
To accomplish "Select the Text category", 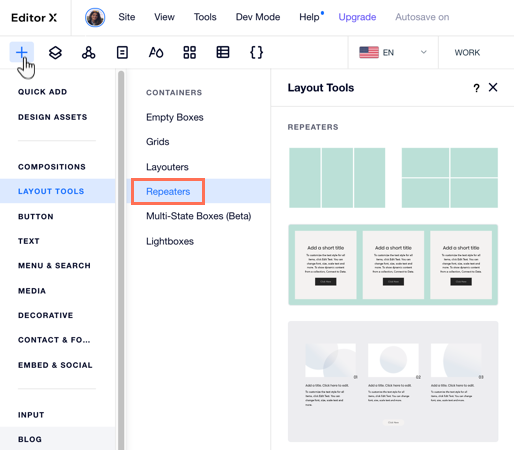I will click(x=29, y=241).
